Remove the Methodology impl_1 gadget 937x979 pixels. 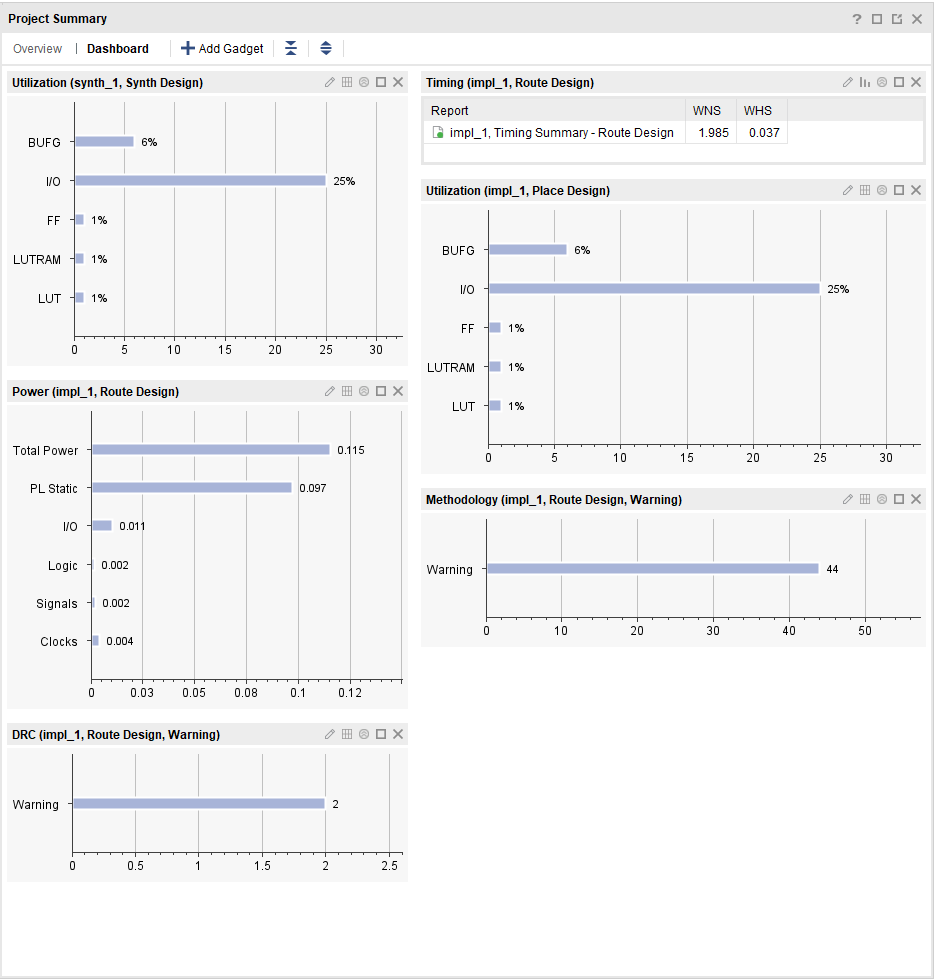pyautogui.click(x=916, y=499)
